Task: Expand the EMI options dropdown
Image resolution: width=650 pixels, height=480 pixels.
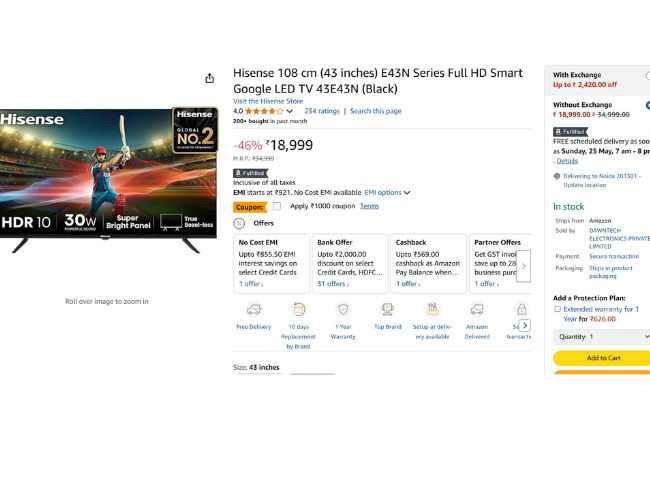Action: [387, 193]
